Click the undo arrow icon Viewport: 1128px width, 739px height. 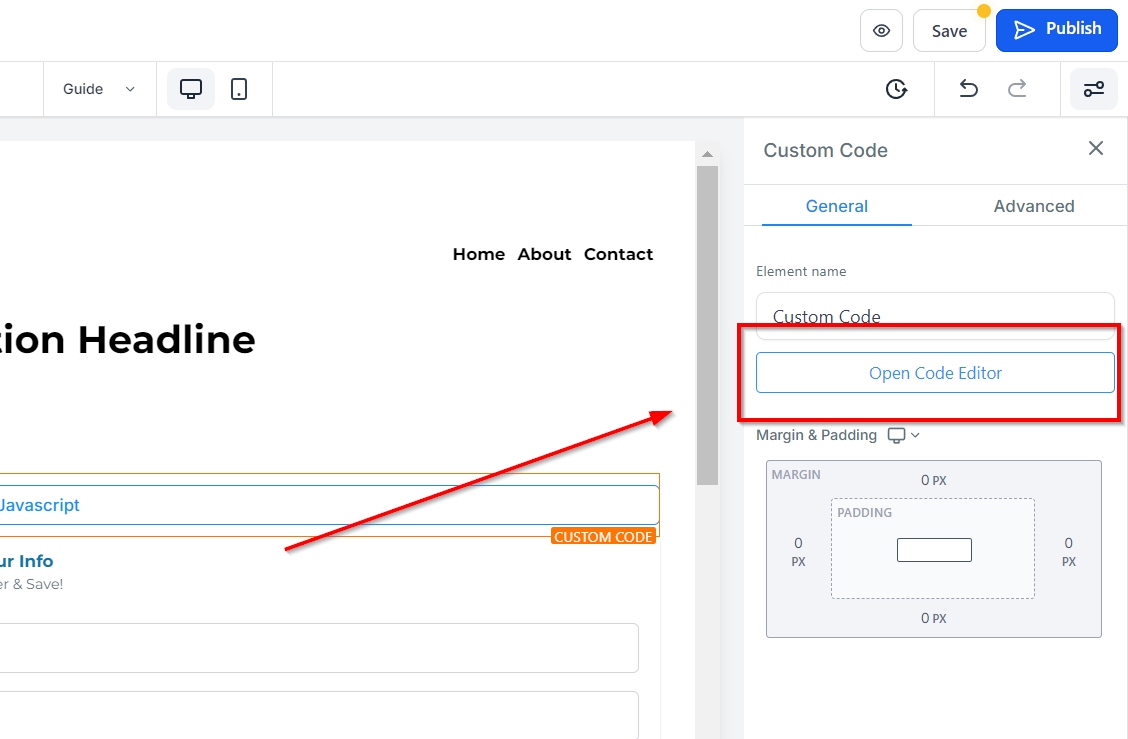click(x=968, y=89)
